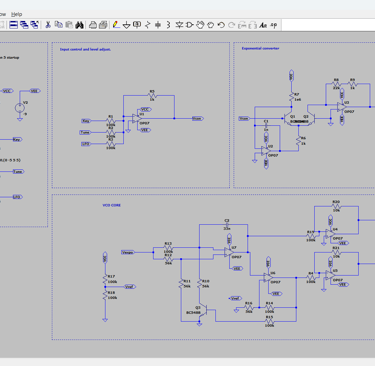Select resistor R7 in Exponential converter

292,97
